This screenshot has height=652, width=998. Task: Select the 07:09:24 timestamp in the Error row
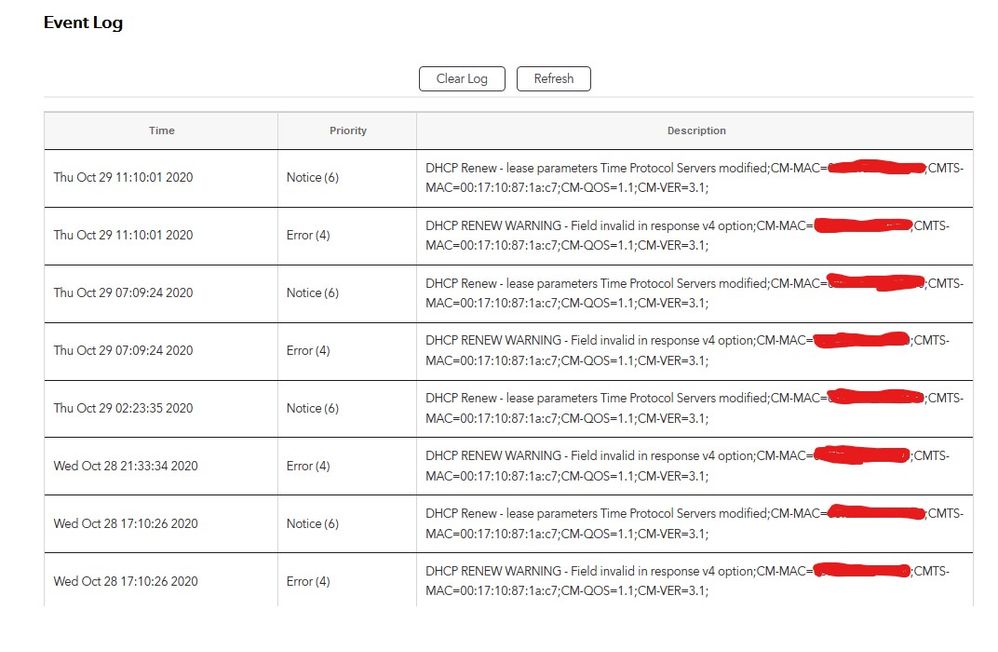[123, 350]
